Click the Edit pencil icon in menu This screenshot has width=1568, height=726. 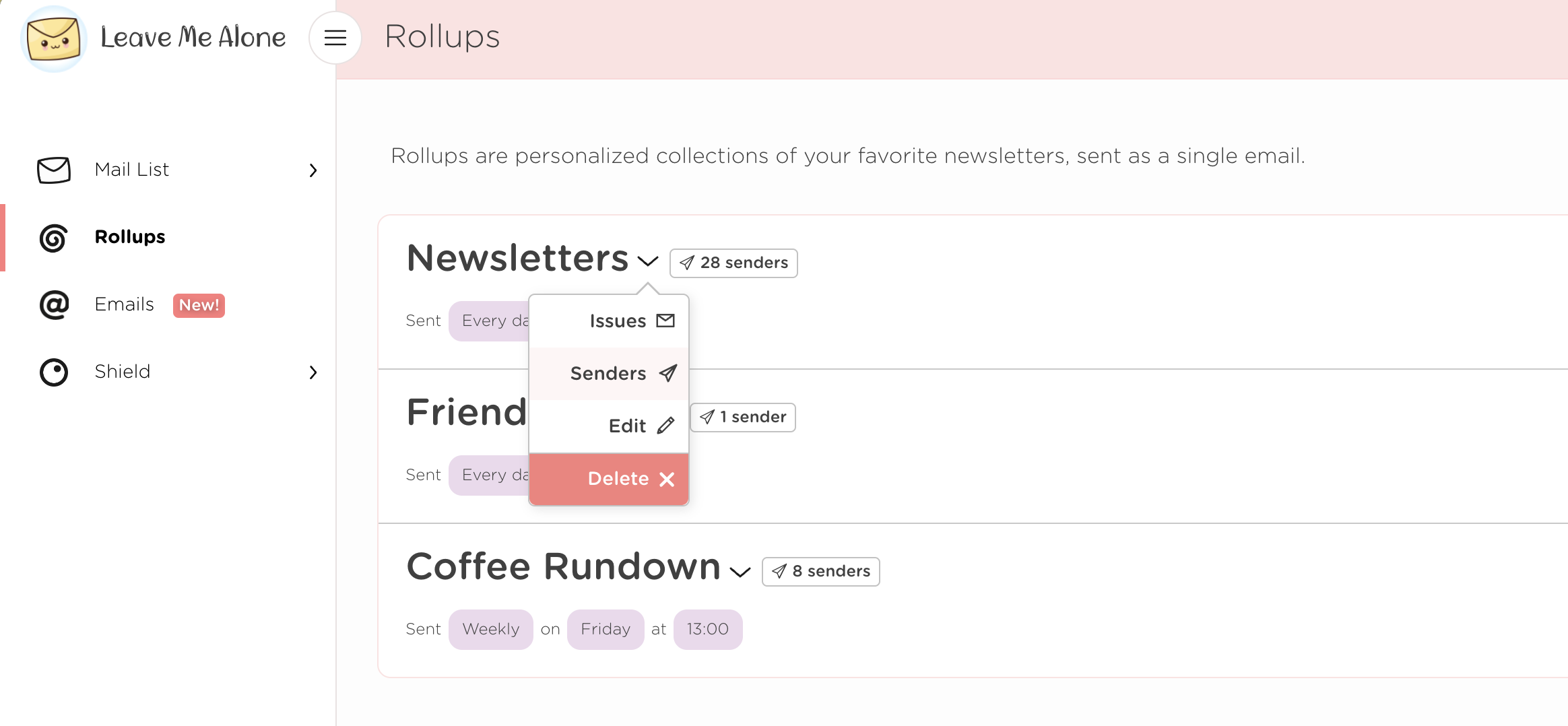(665, 426)
